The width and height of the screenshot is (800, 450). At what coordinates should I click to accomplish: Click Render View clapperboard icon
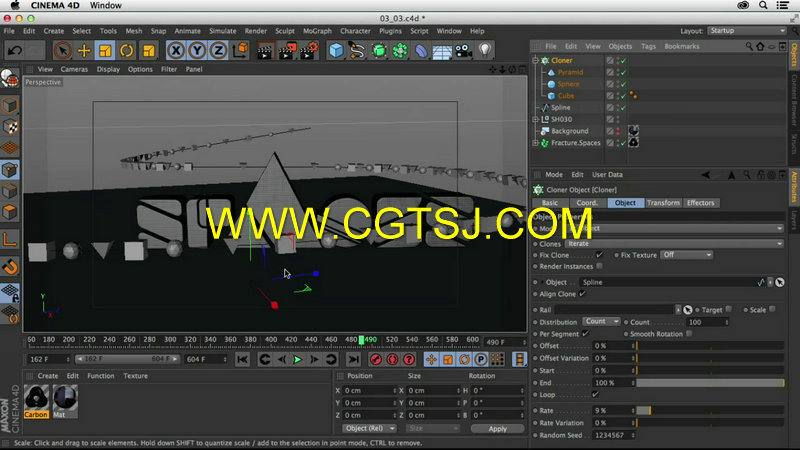tap(265, 51)
